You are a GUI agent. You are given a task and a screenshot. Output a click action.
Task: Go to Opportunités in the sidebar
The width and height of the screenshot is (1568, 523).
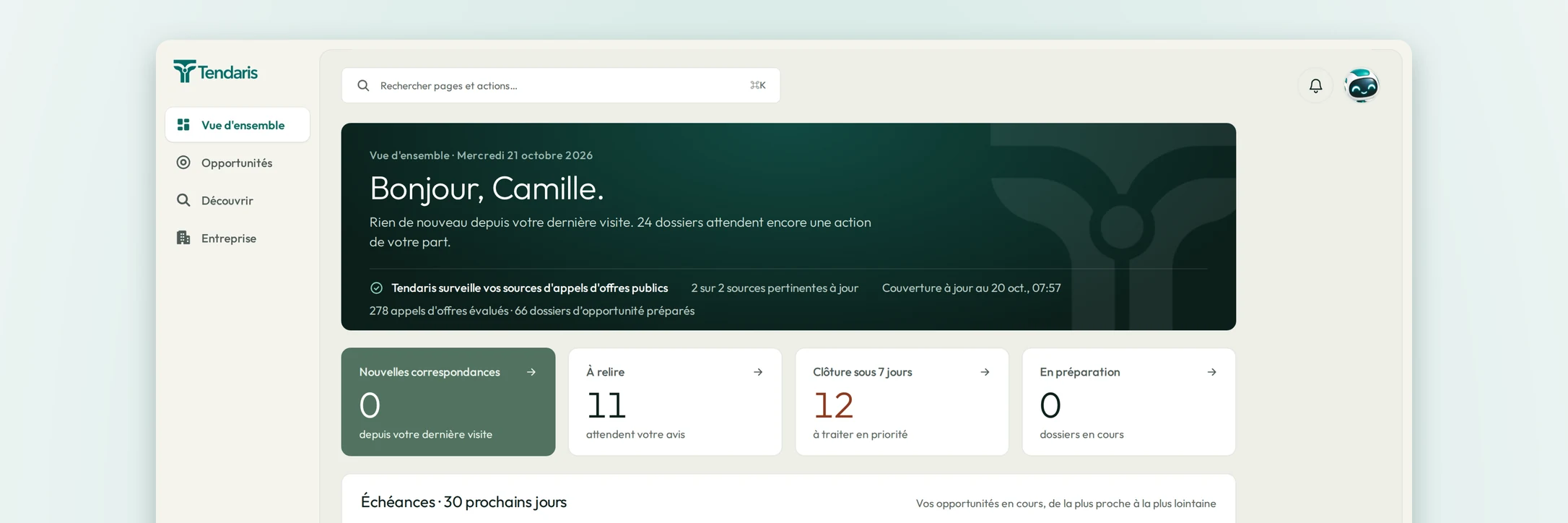[x=238, y=163]
